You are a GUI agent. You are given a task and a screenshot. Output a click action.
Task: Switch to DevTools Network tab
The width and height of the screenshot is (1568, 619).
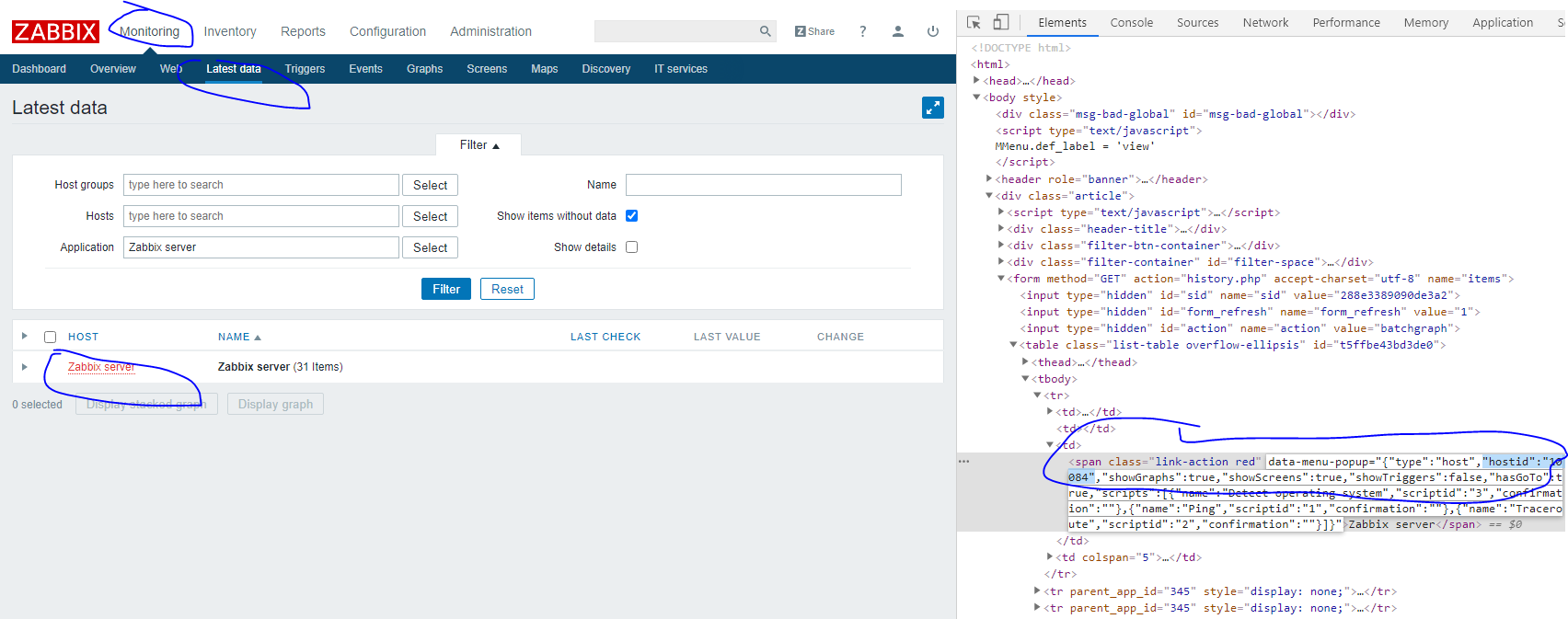pyautogui.click(x=1265, y=22)
